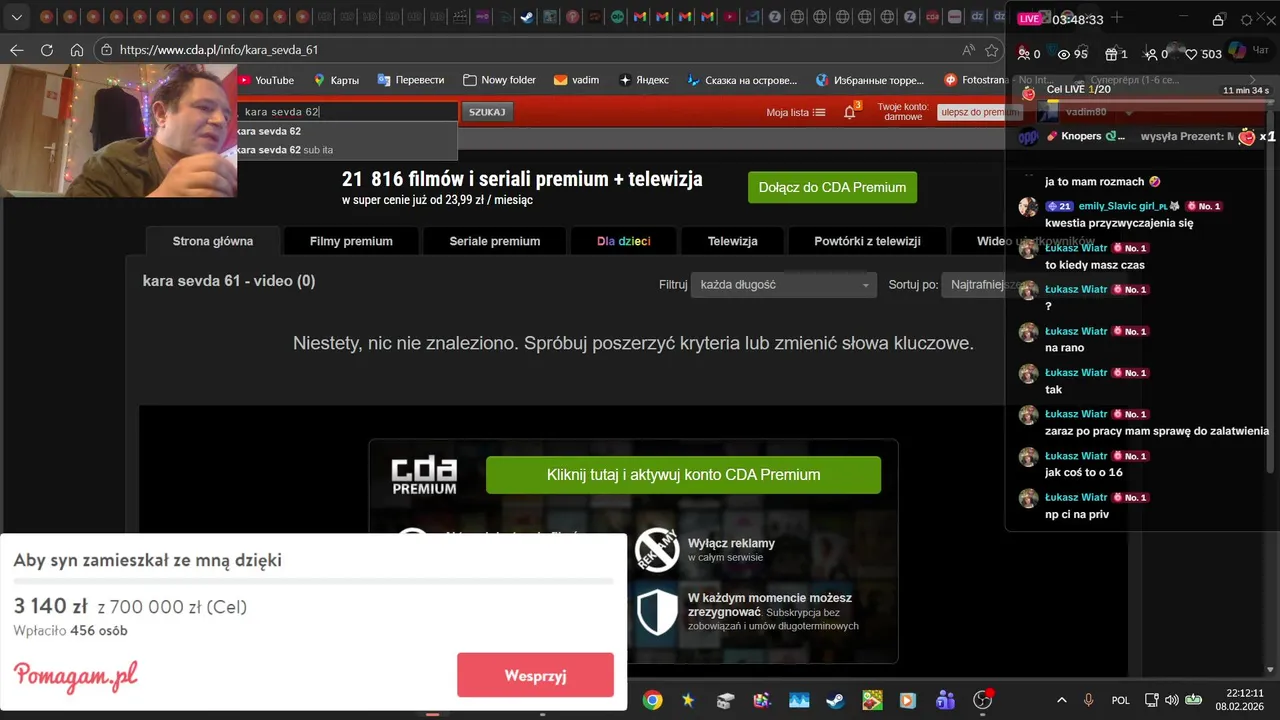Open the browser tab list dropdown

point(16,17)
